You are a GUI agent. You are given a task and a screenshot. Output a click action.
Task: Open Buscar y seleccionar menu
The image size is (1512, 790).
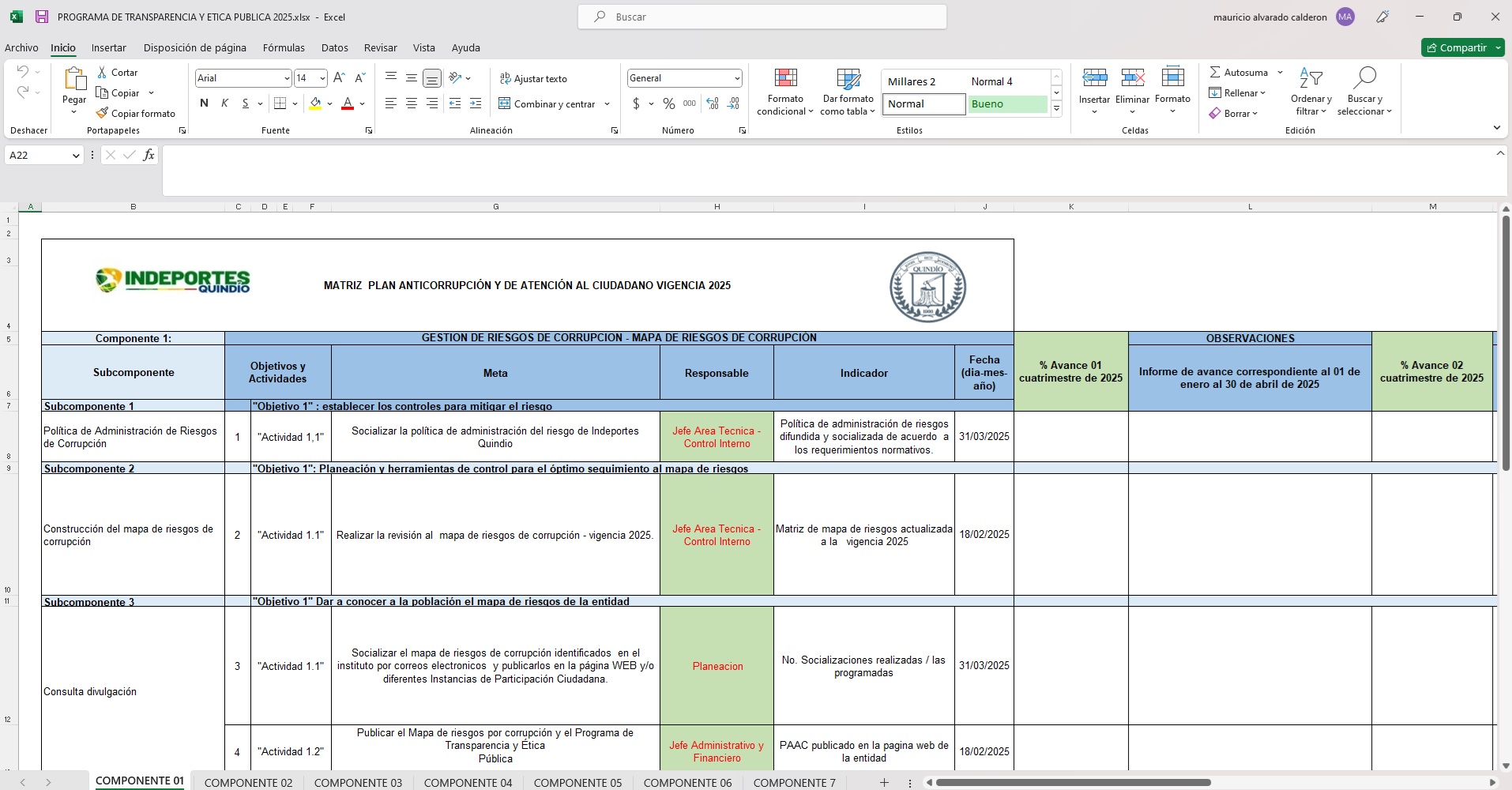pyautogui.click(x=1364, y=91)
